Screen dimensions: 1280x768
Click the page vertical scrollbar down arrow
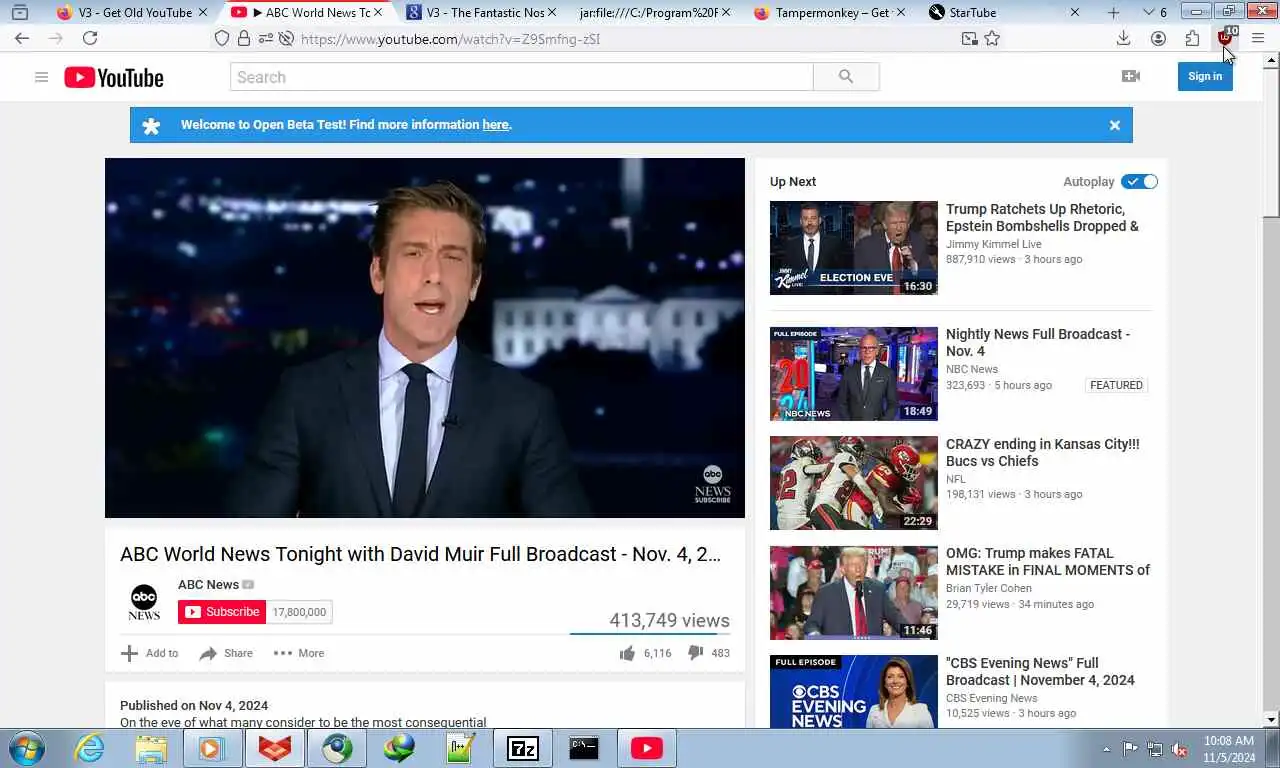[1271, 719]
